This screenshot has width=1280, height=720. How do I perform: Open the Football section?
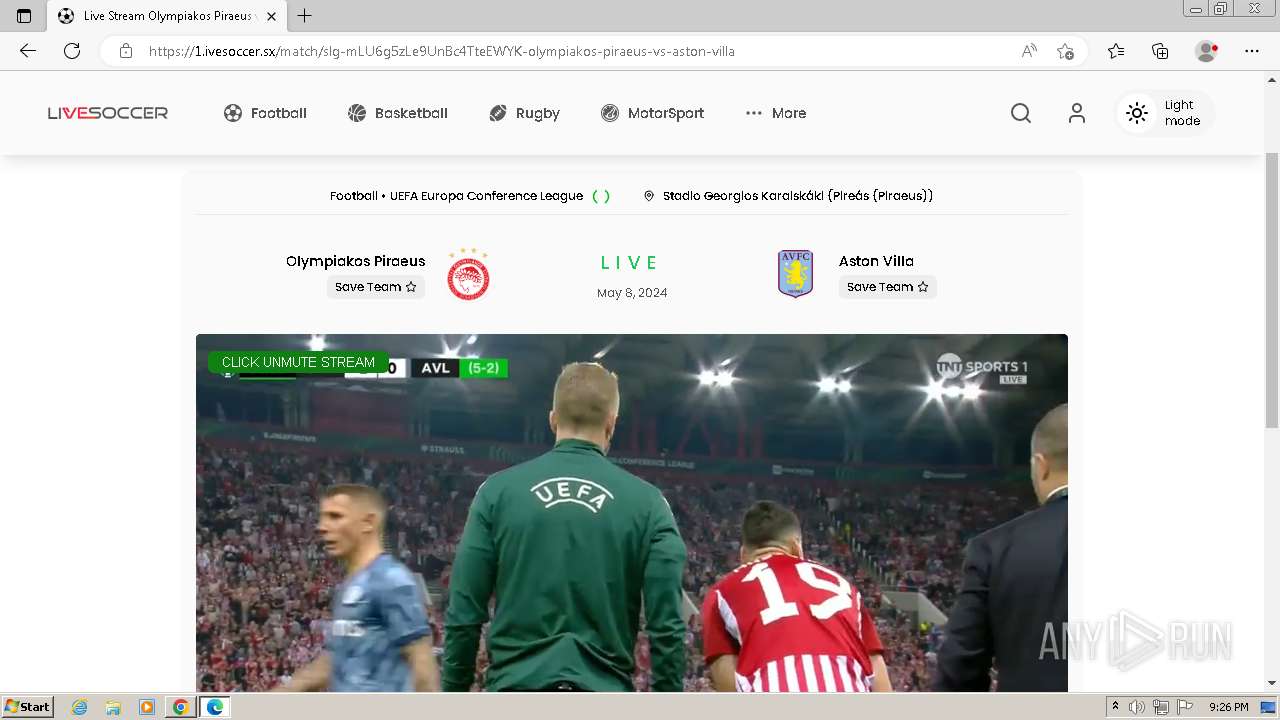click(x=265, y=113)
